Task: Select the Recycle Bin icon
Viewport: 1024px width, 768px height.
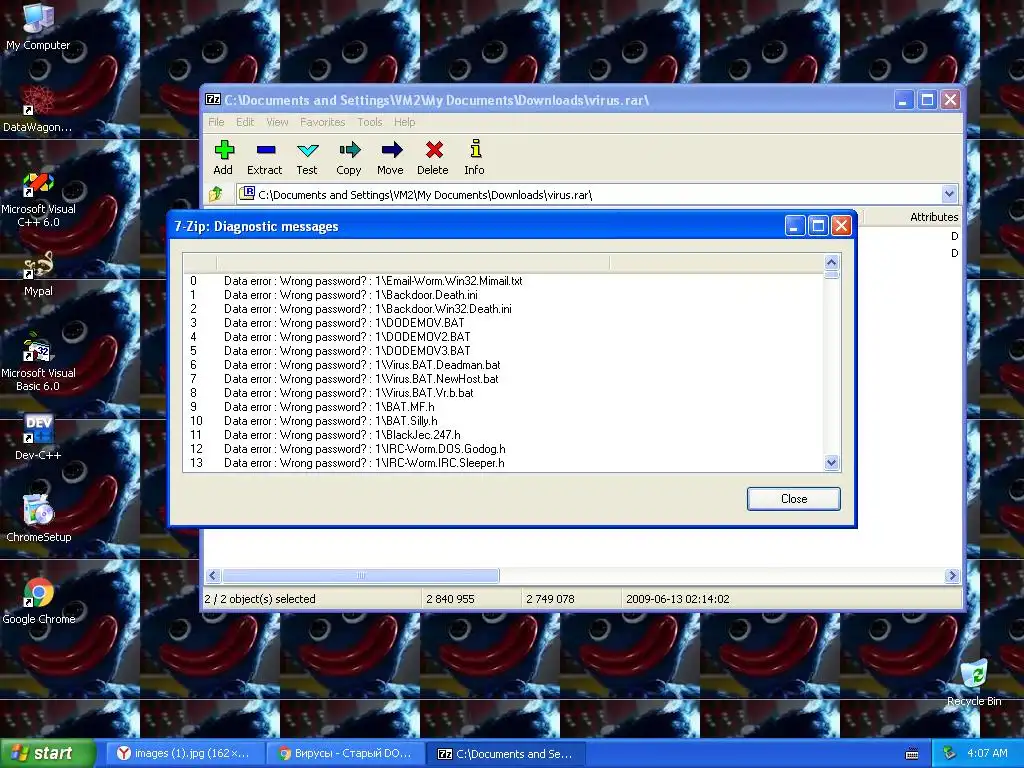Action: pyautogui.click(x=974, y=682)
